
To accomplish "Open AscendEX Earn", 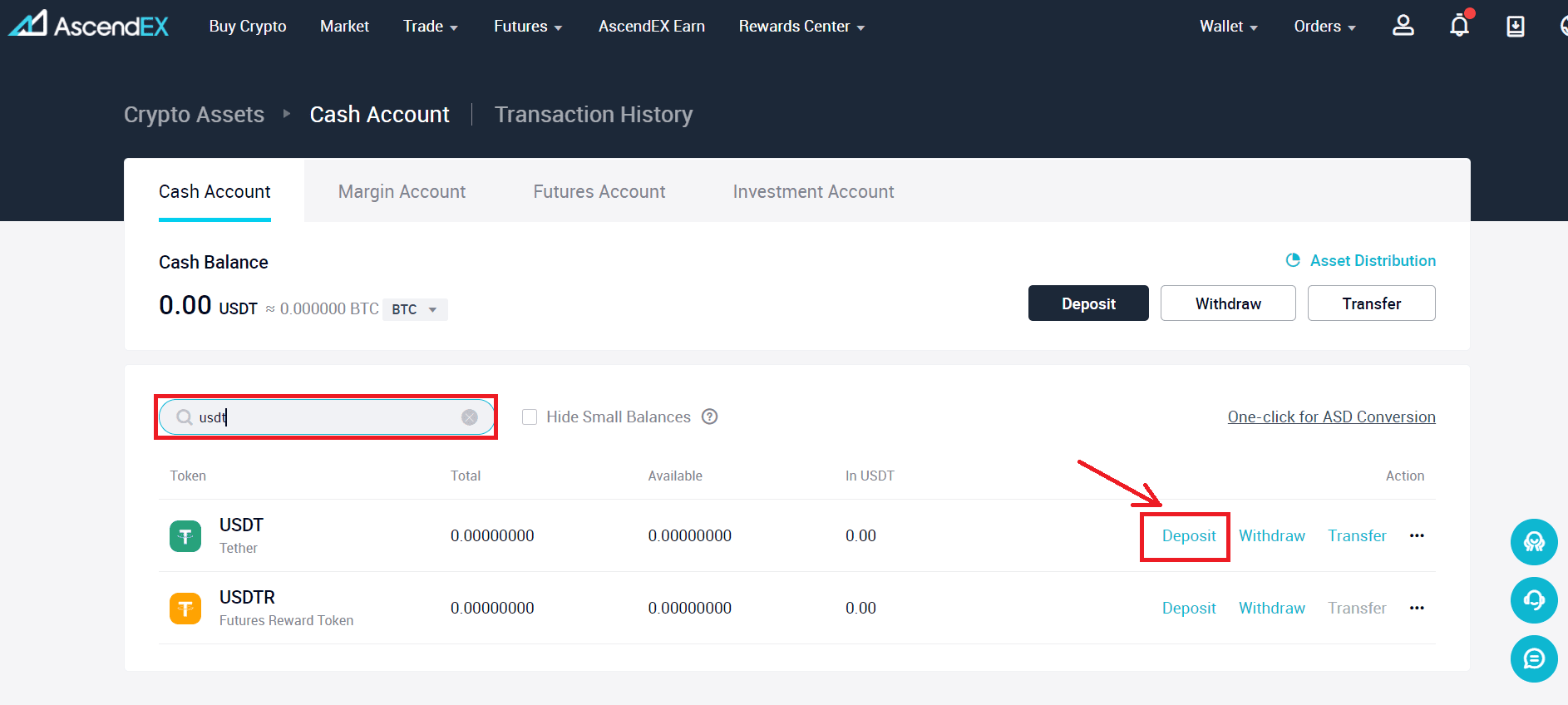I will click(652, 27).
